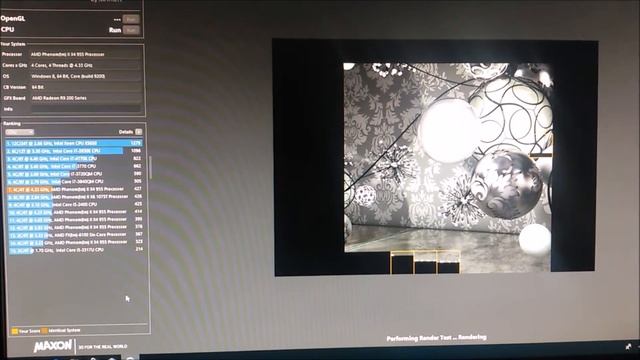The width and height of the screenshot is (640, 360).
Task: Click the Run button next to CPU
Action: [131, 30]
